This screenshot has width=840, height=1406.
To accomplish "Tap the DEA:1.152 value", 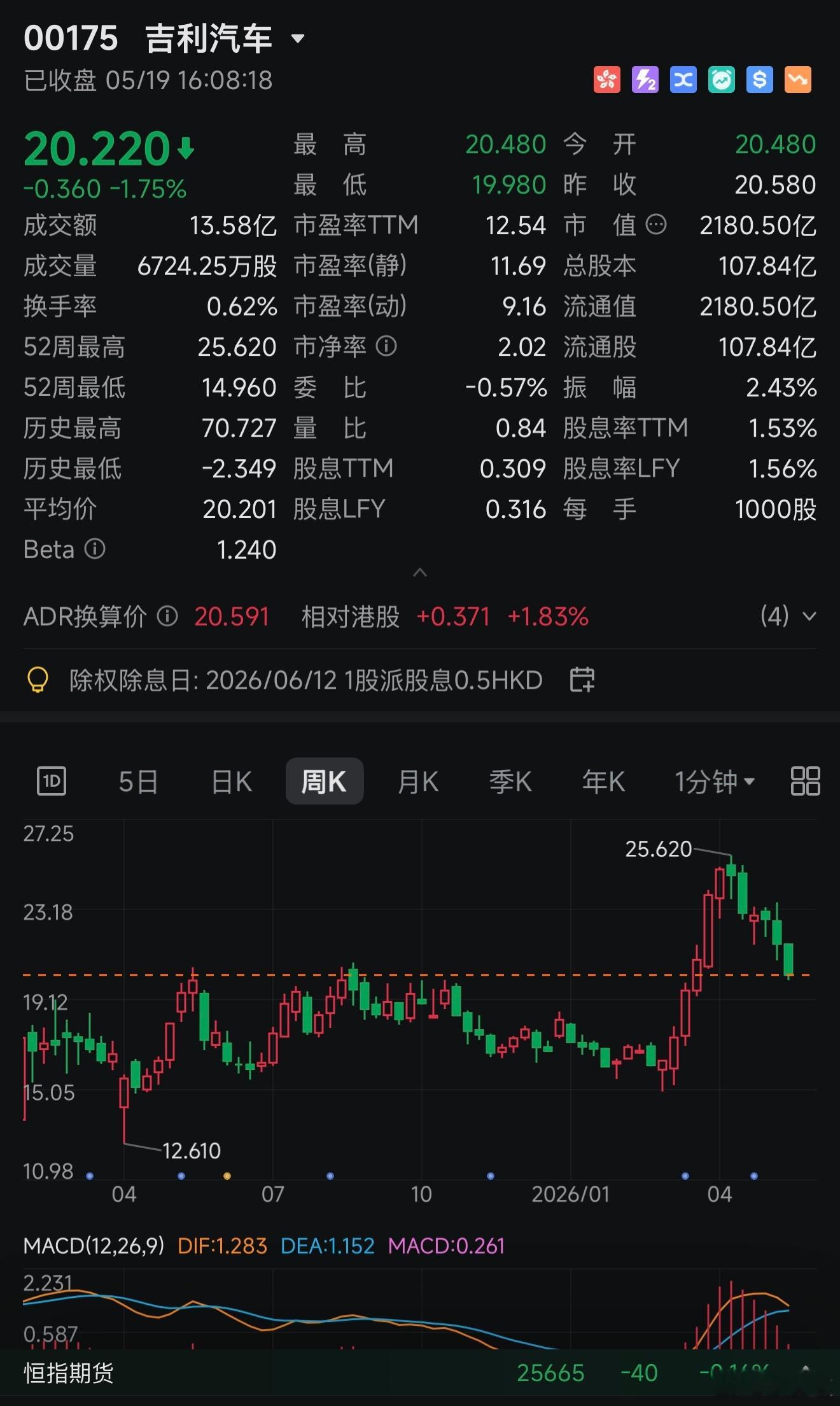I will 327,1246.
